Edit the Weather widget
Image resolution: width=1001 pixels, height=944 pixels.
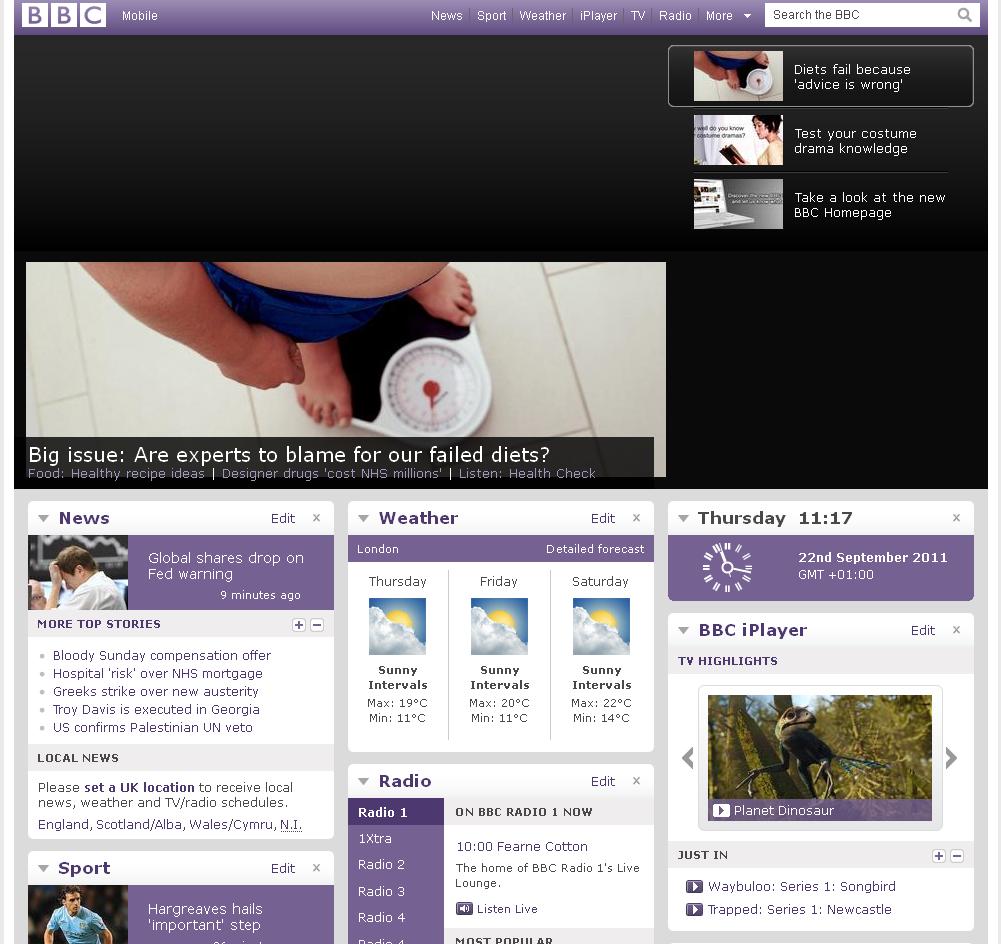coord(603,518)
